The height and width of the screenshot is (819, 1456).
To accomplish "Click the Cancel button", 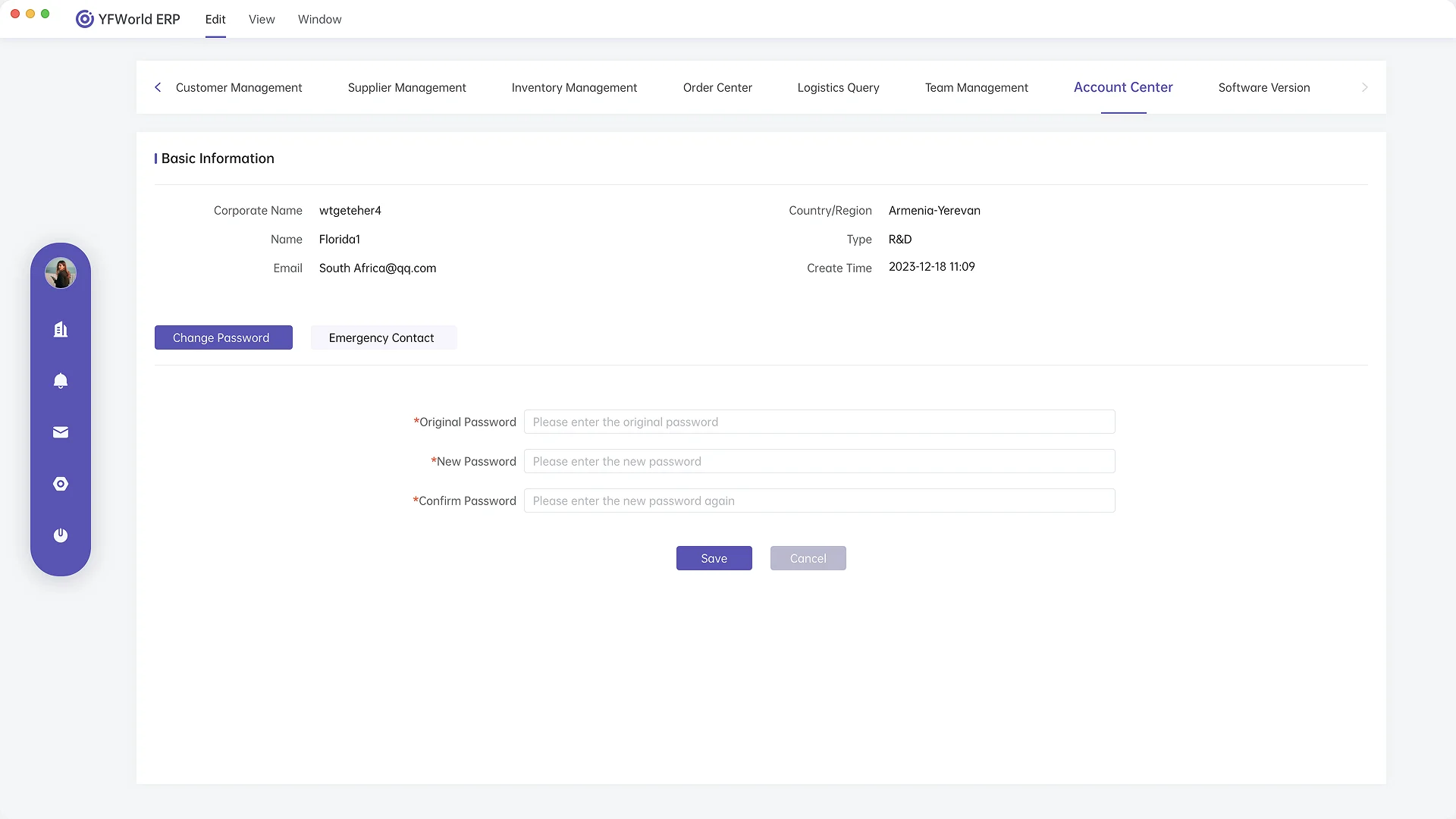I will (x=808, y=558).
